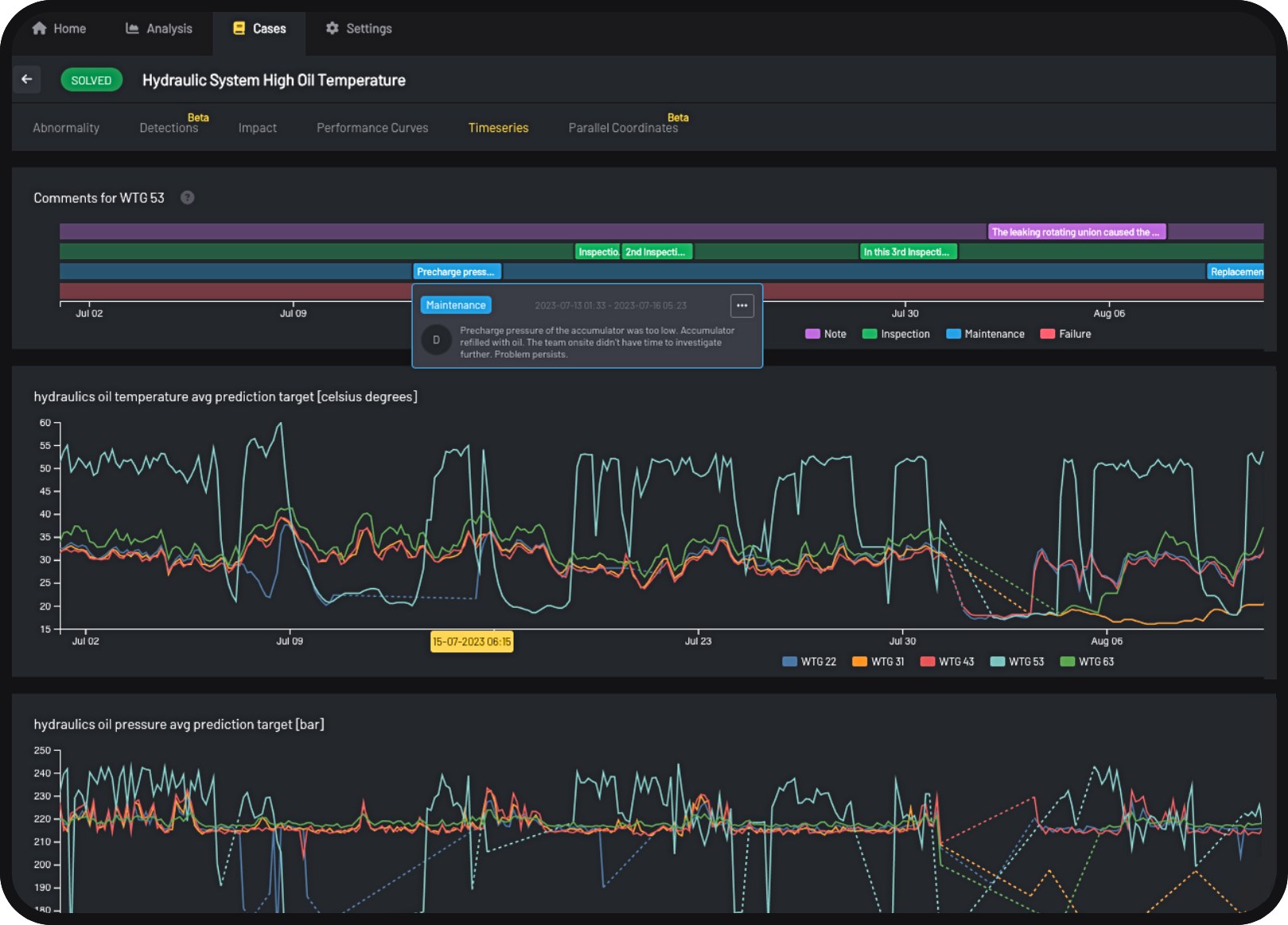The image size is (1288, 925).
Task: Click the SOLVED status badge
Action: pyautogui.click(x=91, y=80)
